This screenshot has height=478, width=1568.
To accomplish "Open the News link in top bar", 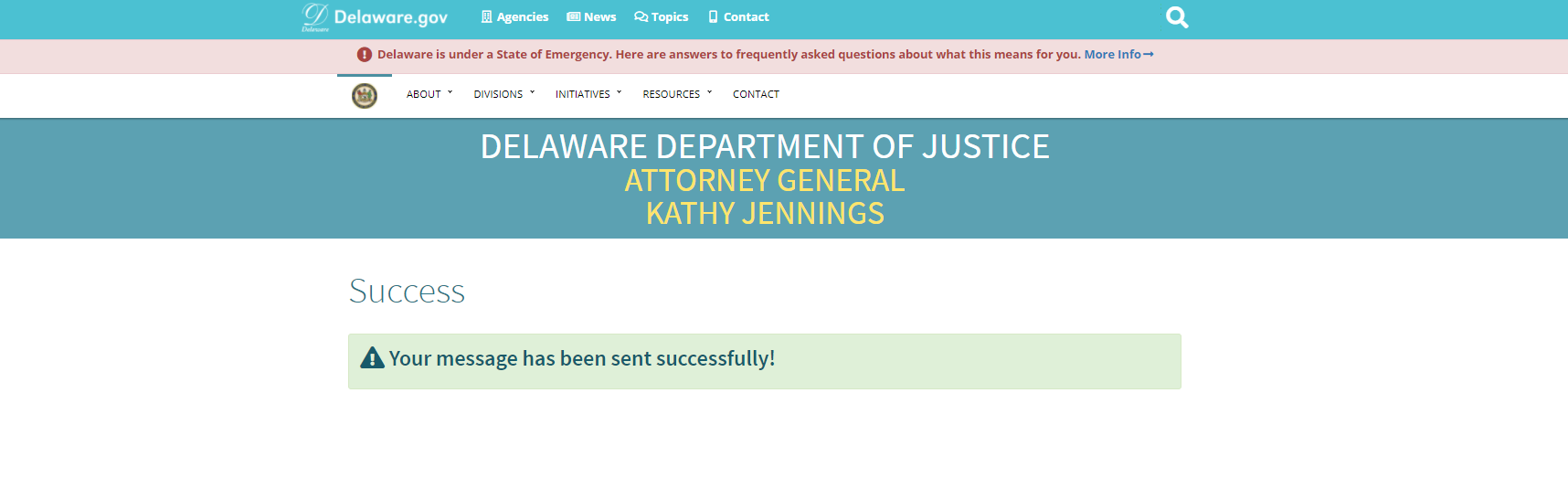I will pos(591,16).
